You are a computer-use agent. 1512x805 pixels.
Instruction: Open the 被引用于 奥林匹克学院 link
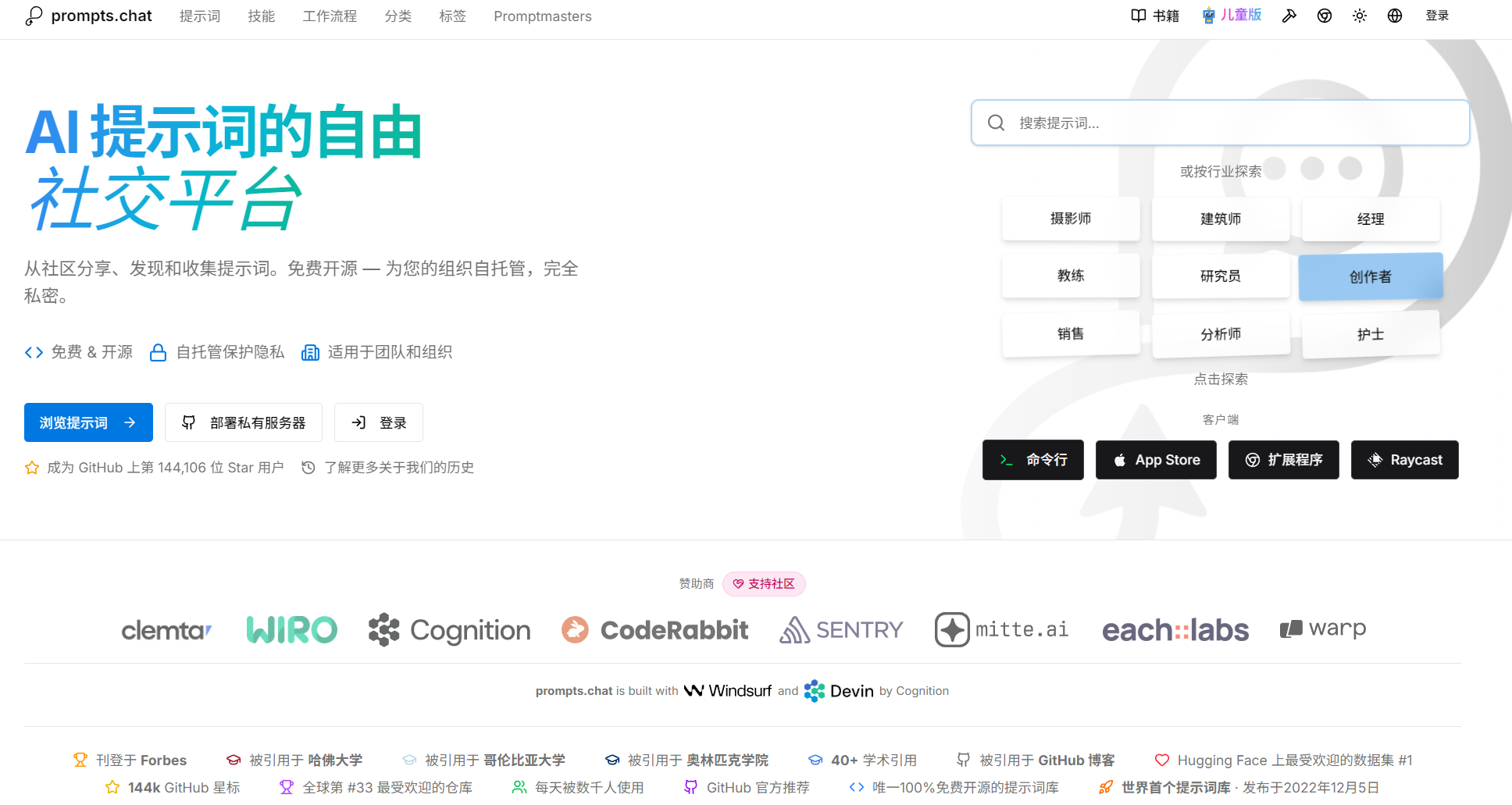686,760
